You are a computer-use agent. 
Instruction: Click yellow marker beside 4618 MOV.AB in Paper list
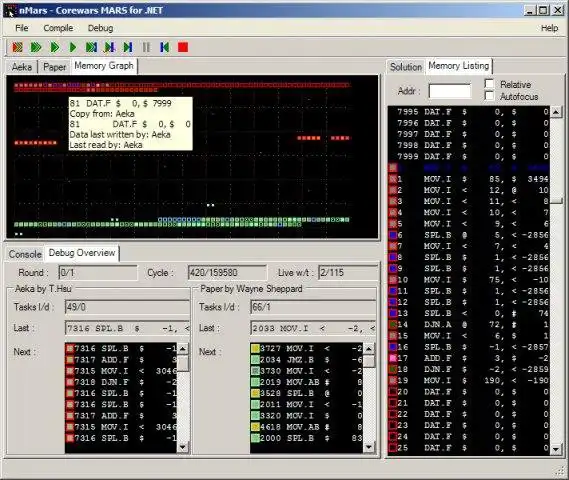pyautogui.click(x=255, y=427)
